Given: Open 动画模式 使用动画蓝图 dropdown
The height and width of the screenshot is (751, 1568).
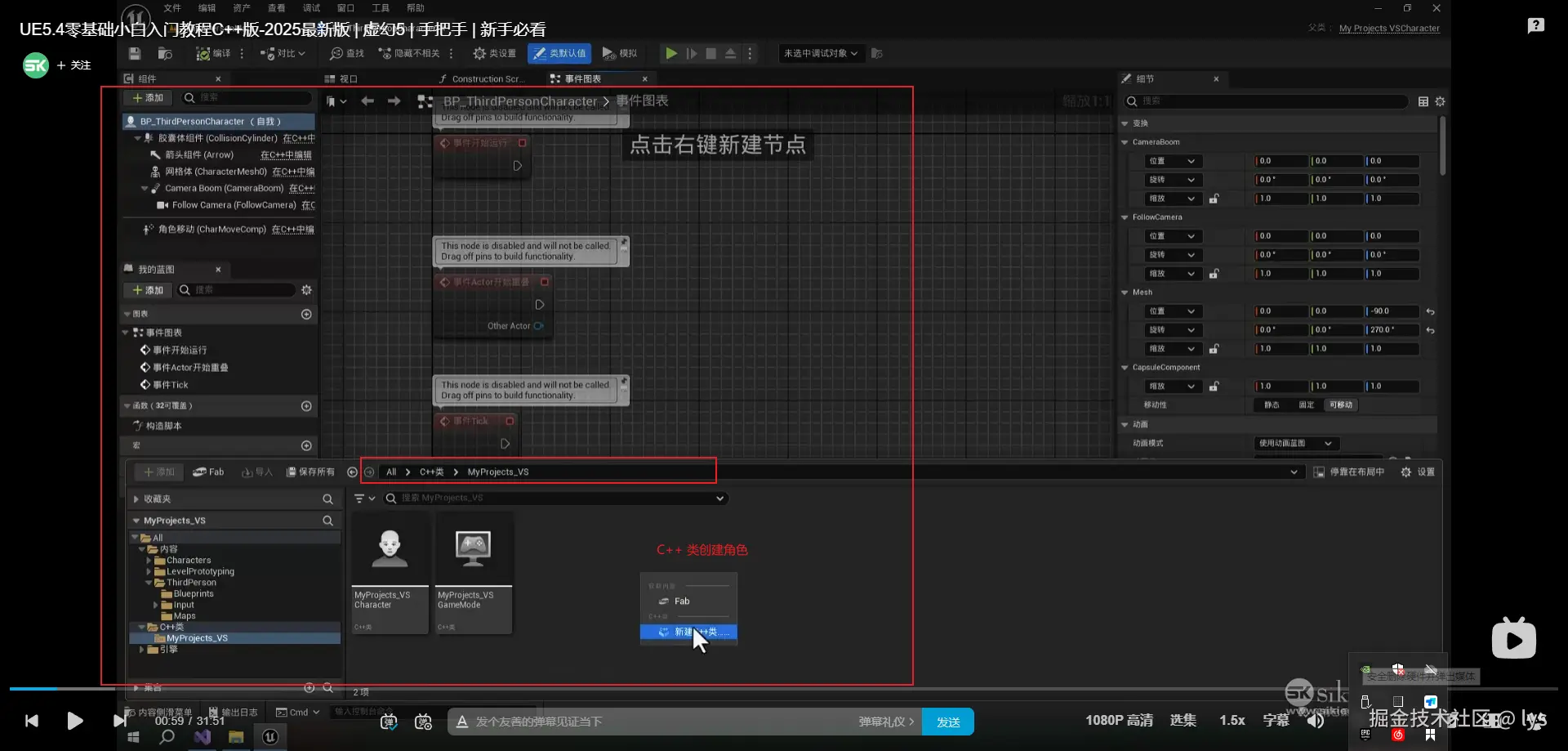Looking at the screenshot, I should (x=1295, y=444).
